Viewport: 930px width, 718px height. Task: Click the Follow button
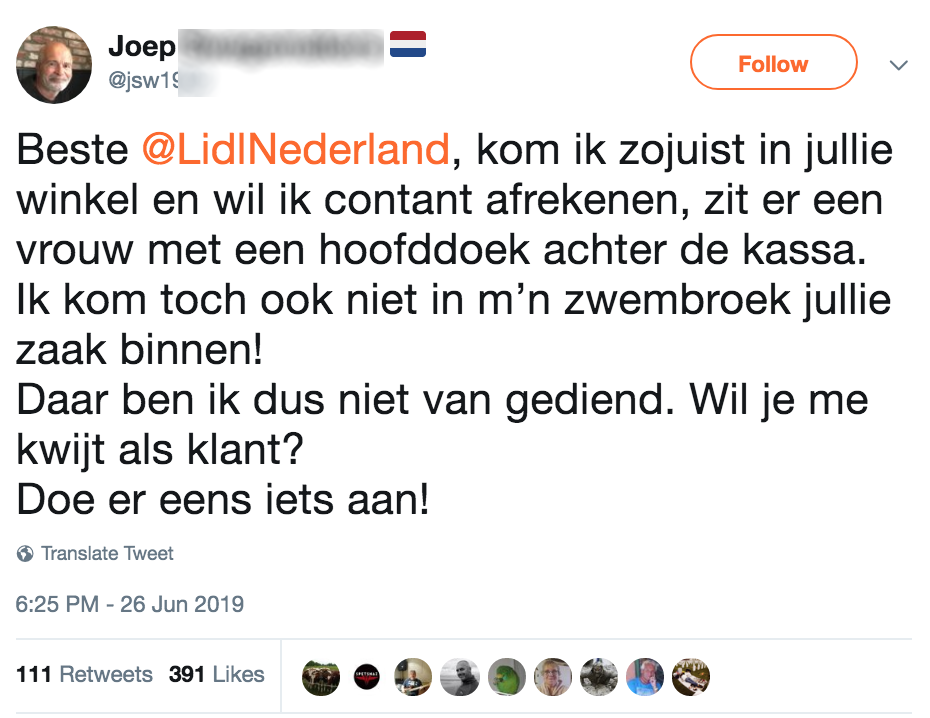[773, 63]
